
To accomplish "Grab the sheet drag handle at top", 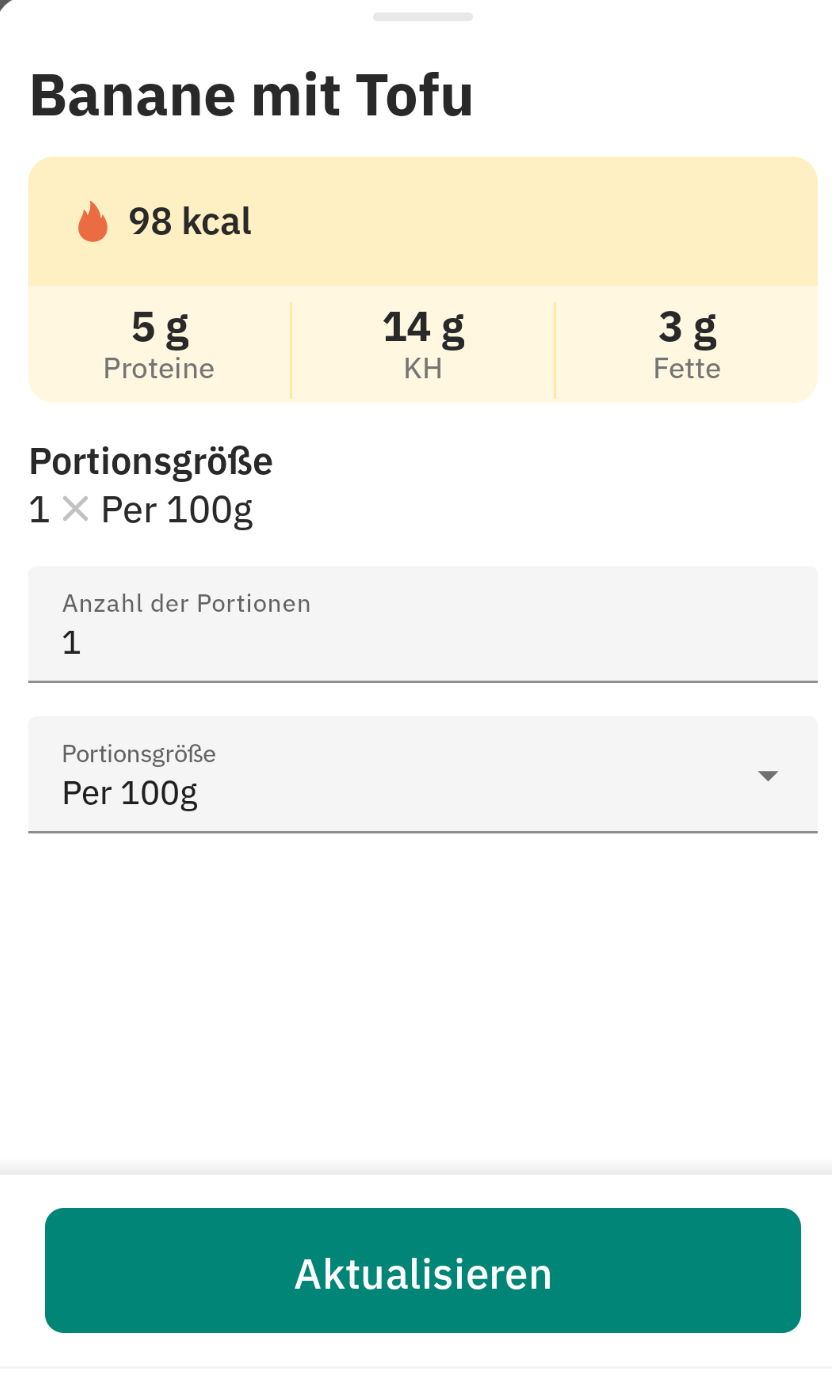I will point(423,17).
